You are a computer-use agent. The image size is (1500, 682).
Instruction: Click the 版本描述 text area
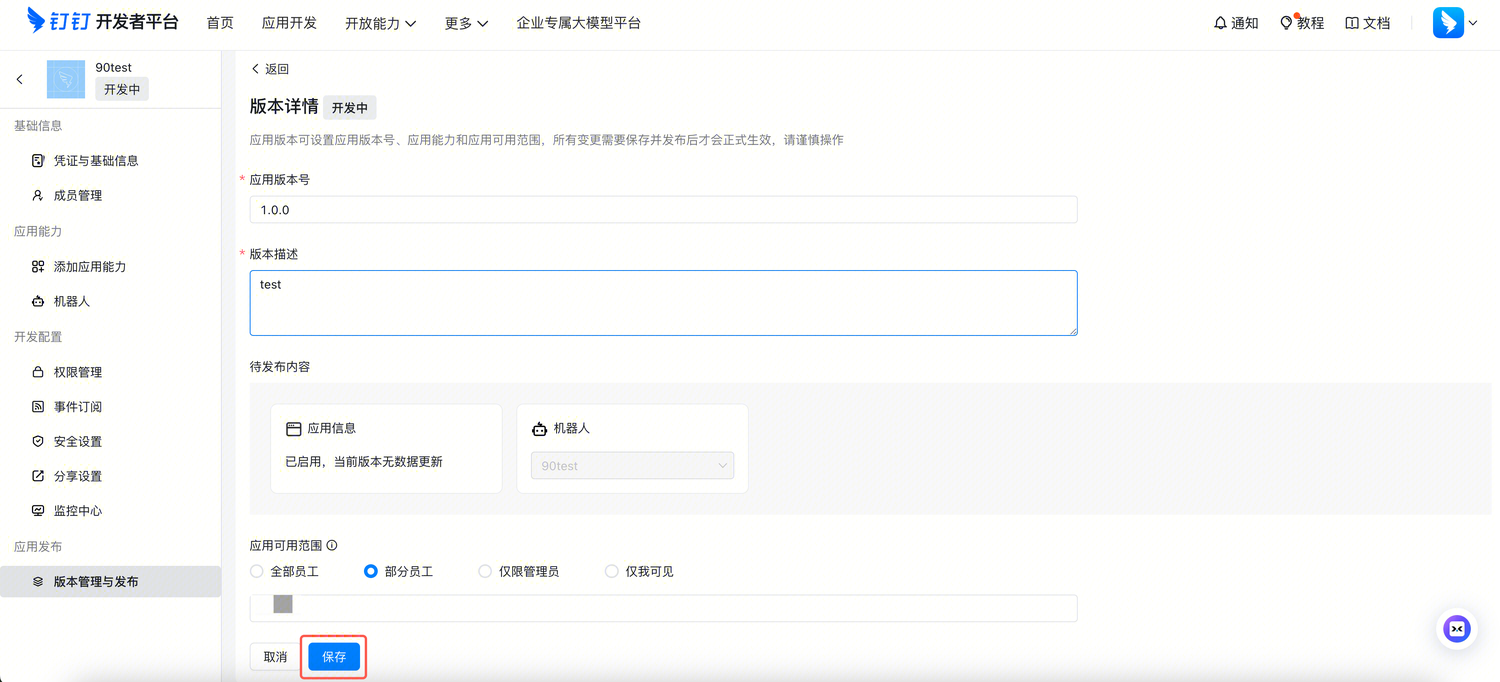(663, 302)
